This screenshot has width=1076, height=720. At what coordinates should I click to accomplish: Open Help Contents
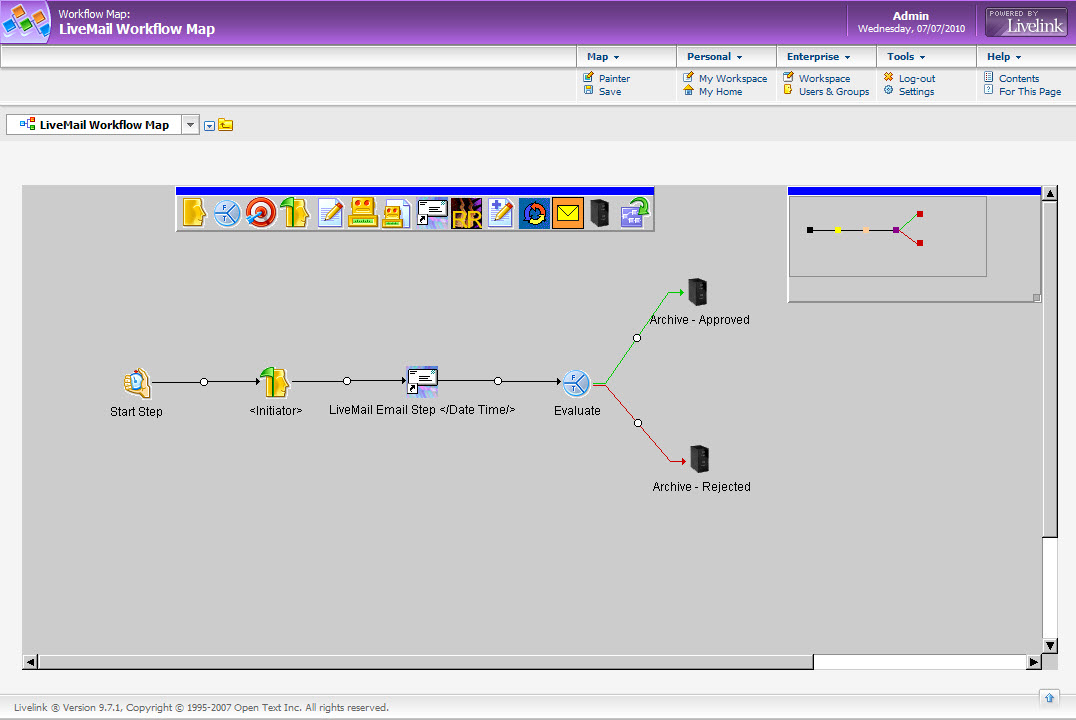[x=1019, y=79]
